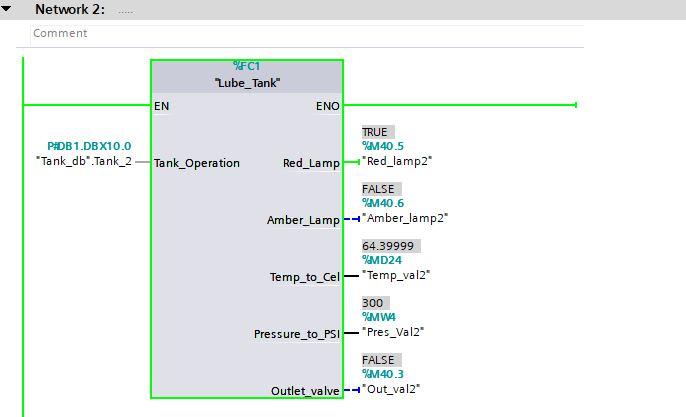Click the Red_Lamp output parameter
Image resolution: width=686 pixels, height=417 pixels.
[311, 163]
